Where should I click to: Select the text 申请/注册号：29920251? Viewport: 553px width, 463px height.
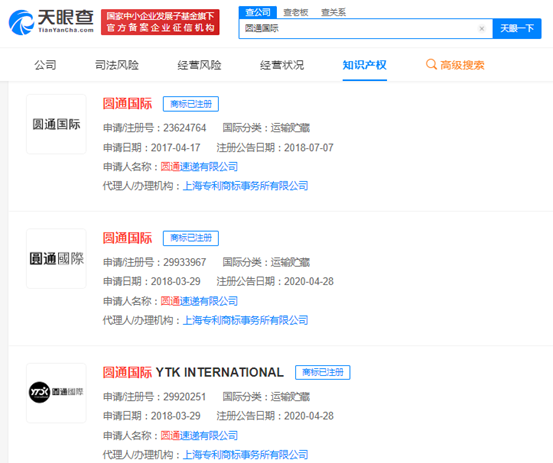154,397
